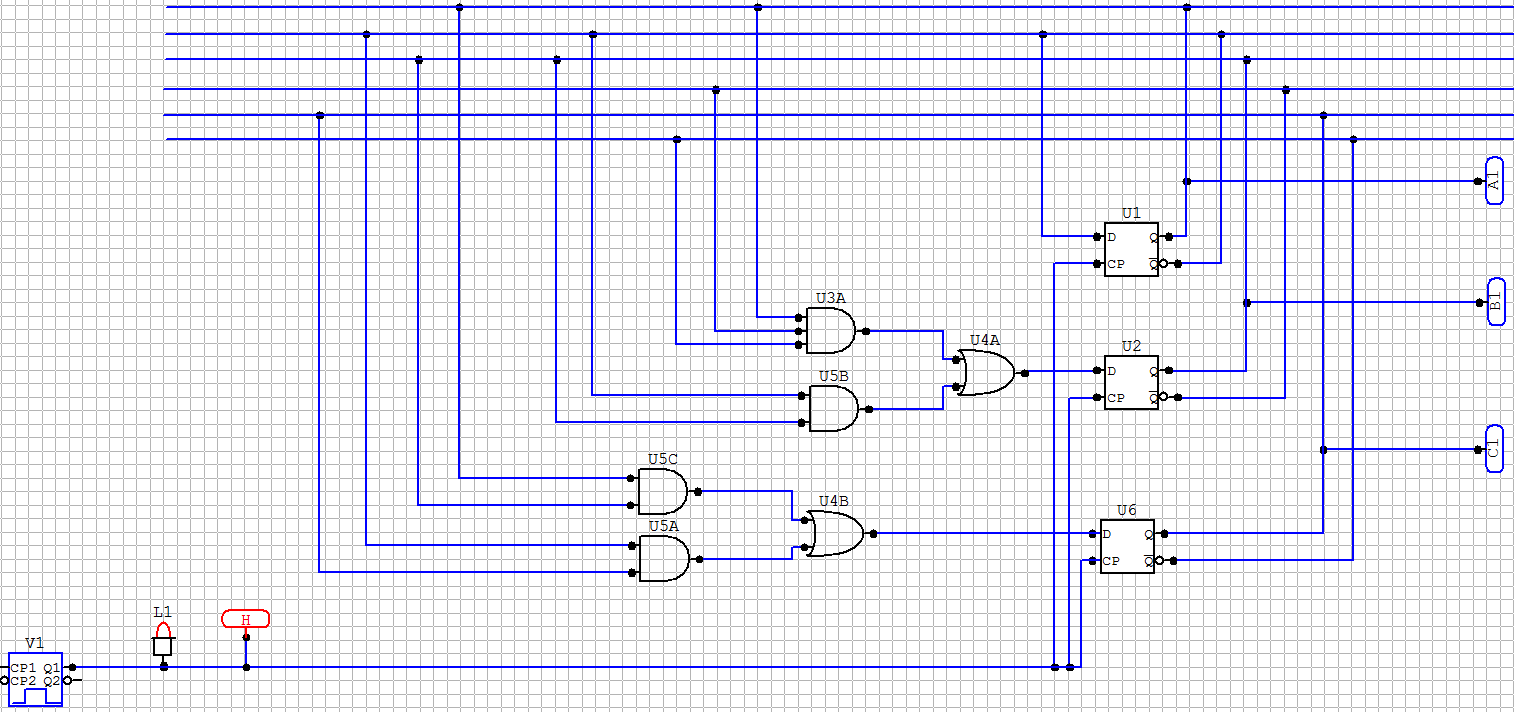The image size is (1514, 712).
Task: Select the U3A three-input AND gate
Action: pos(830,331)
